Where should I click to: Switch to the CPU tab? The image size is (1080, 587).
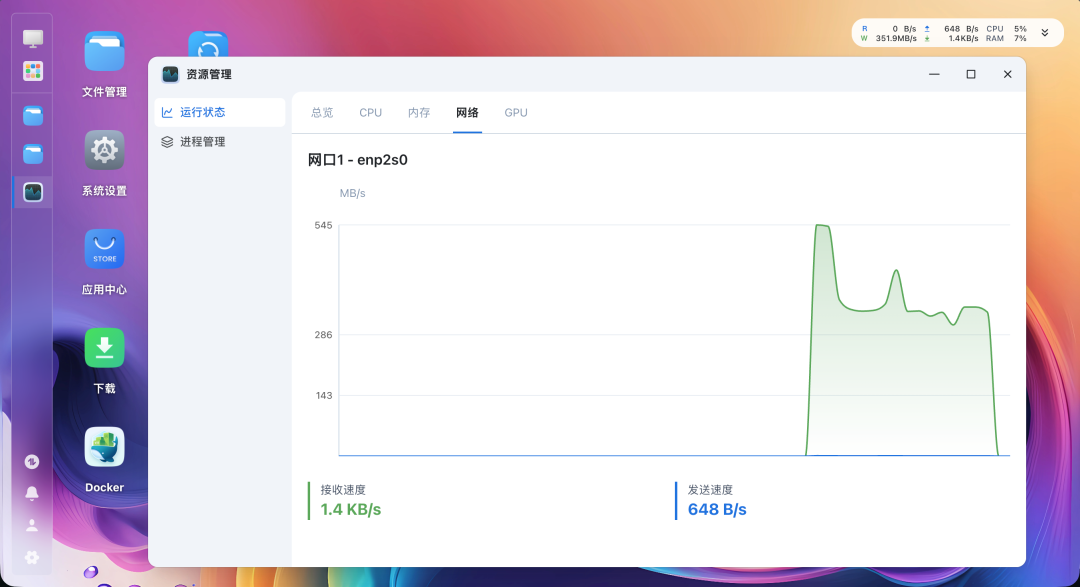coord(370,112)
